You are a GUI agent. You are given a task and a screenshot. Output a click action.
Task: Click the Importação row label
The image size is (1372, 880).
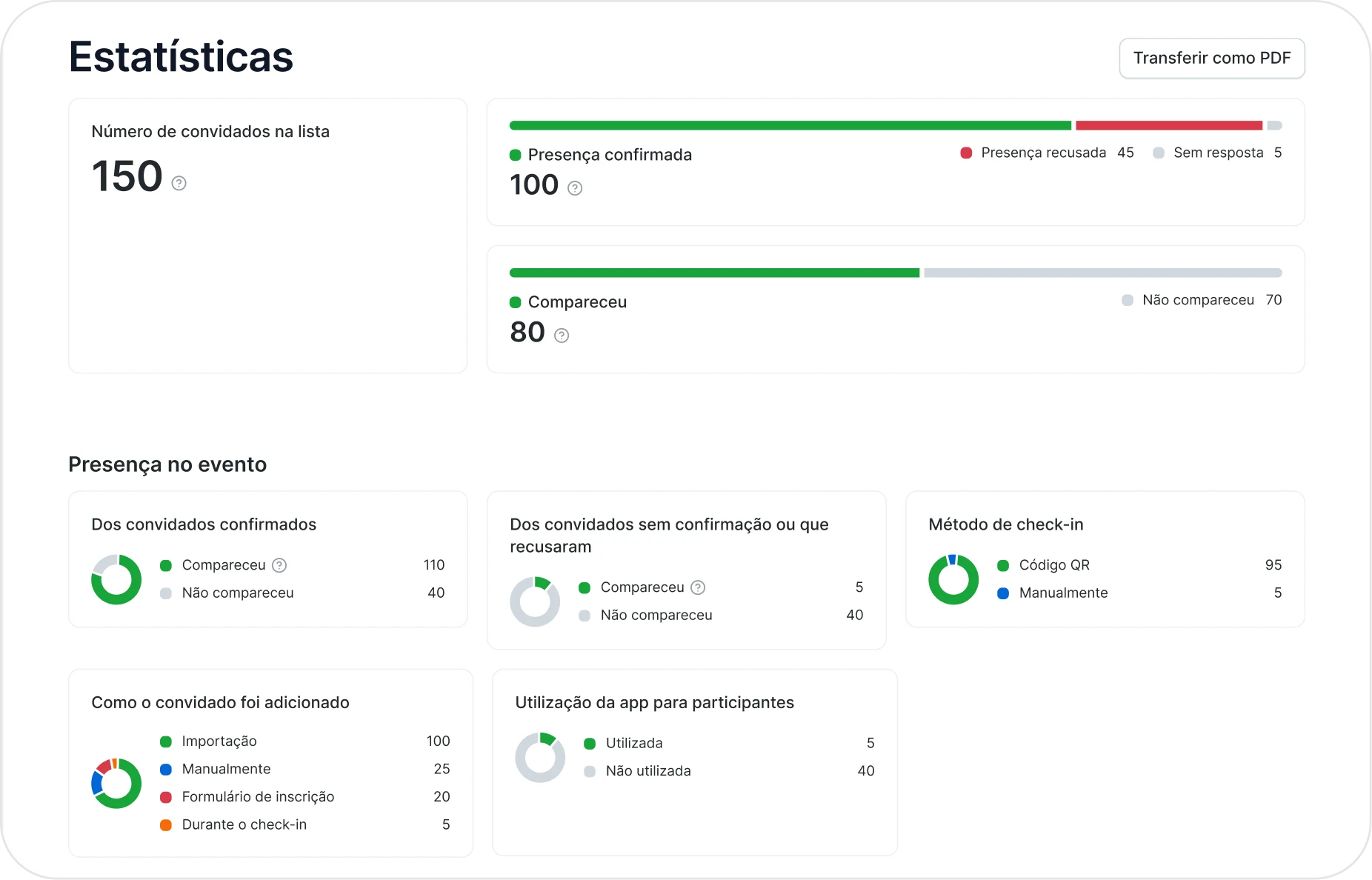coord(219,741)
